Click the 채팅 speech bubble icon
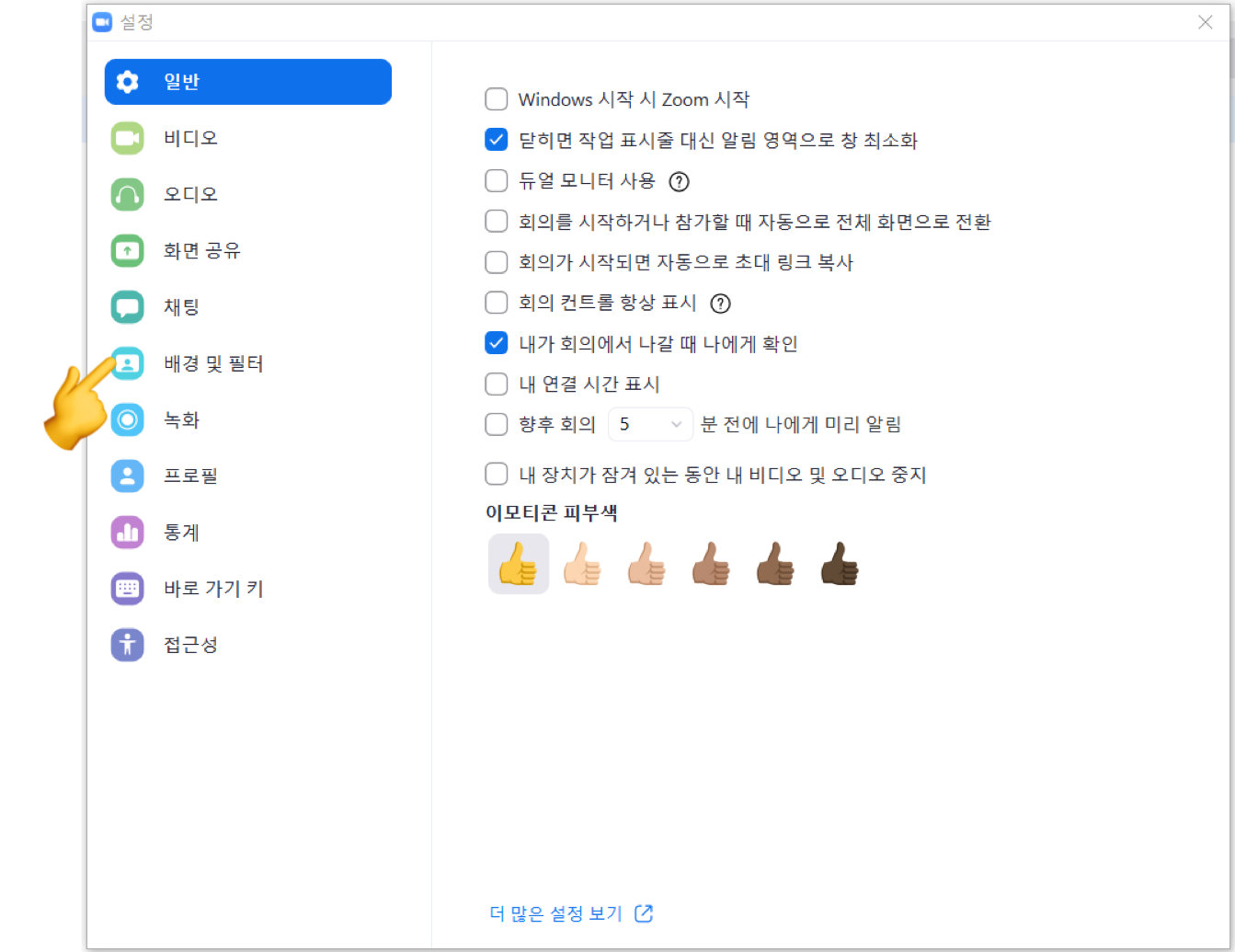The width and height of the screenshot is (1235, 952). [x=128, y=306]
